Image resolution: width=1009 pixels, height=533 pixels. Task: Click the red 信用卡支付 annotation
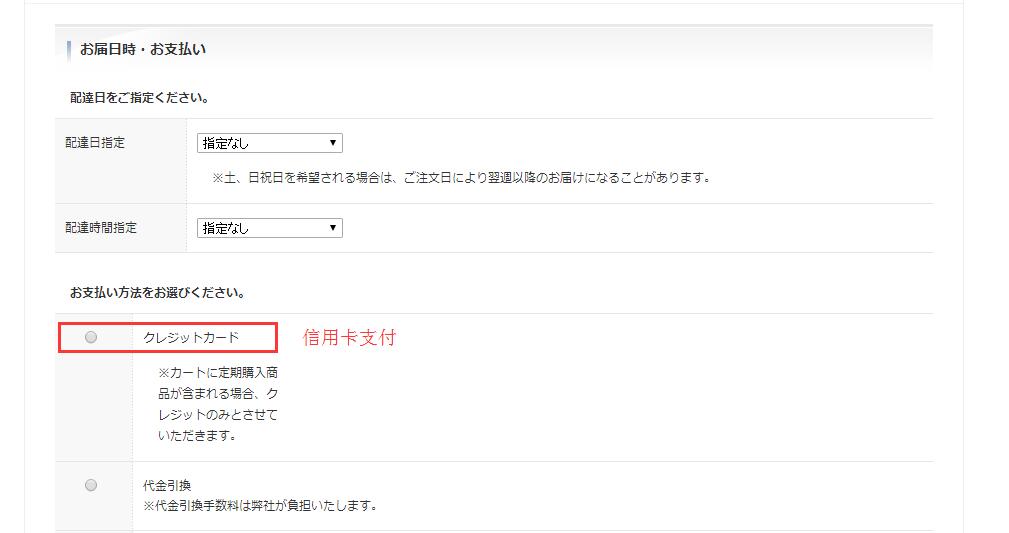(x=349, y=338)
